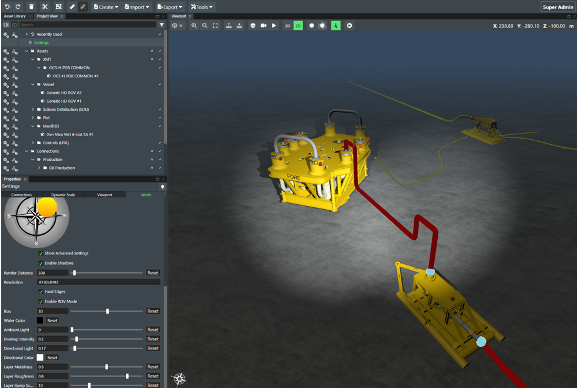The width and height of the screenshot is (577, 388).
Task: Click the first seabed level icon in viewport toolbar
Action: tap(229, 26)
